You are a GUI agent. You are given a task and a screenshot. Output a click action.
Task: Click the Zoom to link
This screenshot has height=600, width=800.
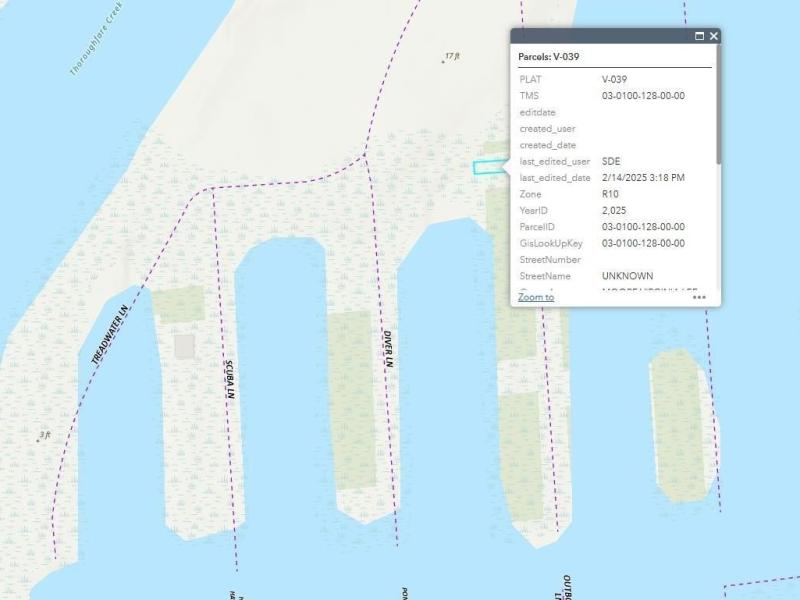(x=536, y=297)
